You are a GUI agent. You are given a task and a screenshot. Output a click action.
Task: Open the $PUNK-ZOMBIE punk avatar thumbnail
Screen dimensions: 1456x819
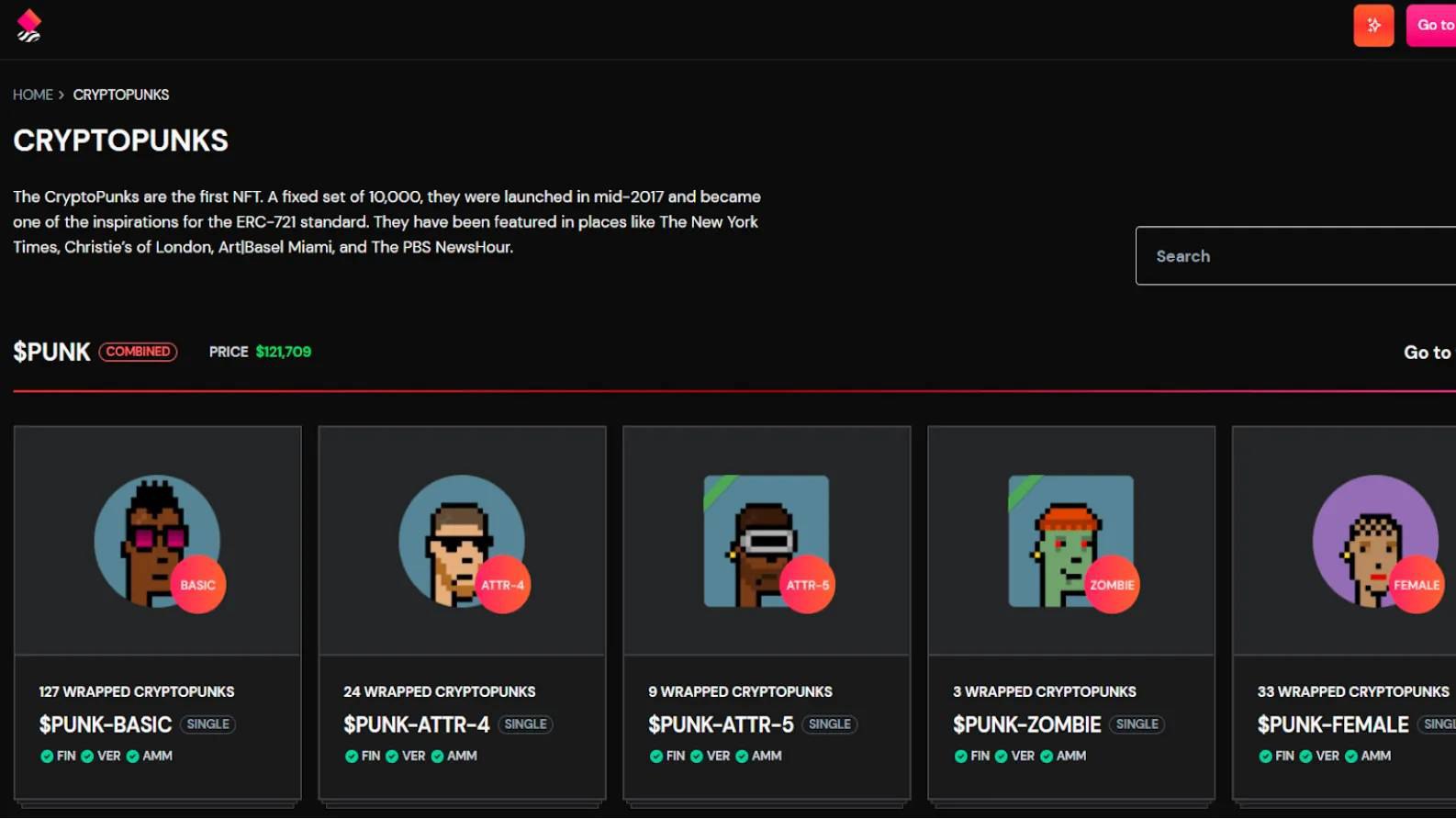[1071, 541]
